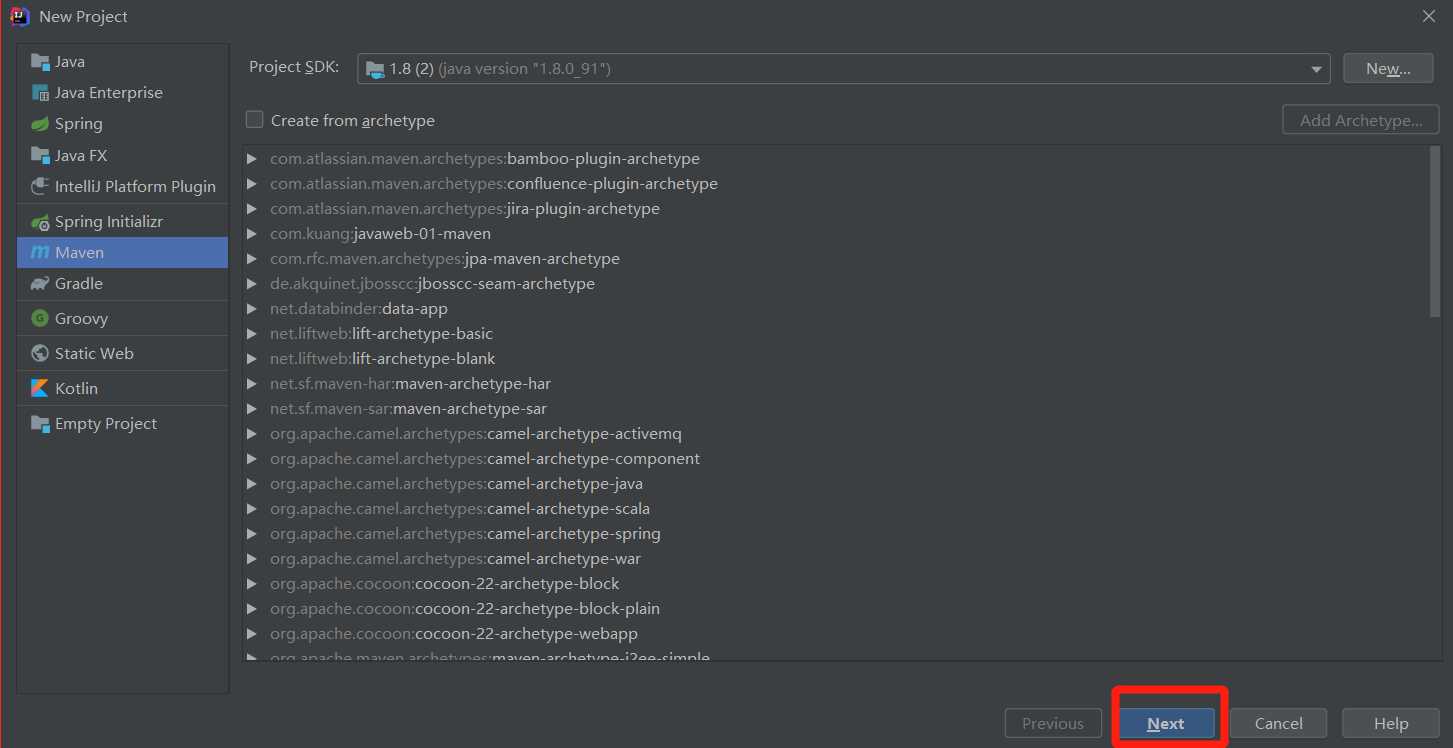Image resolution: width=1453 pixels, height=748 pixels.
Task: Select maven-archetype-sar row
Action: 836,409
